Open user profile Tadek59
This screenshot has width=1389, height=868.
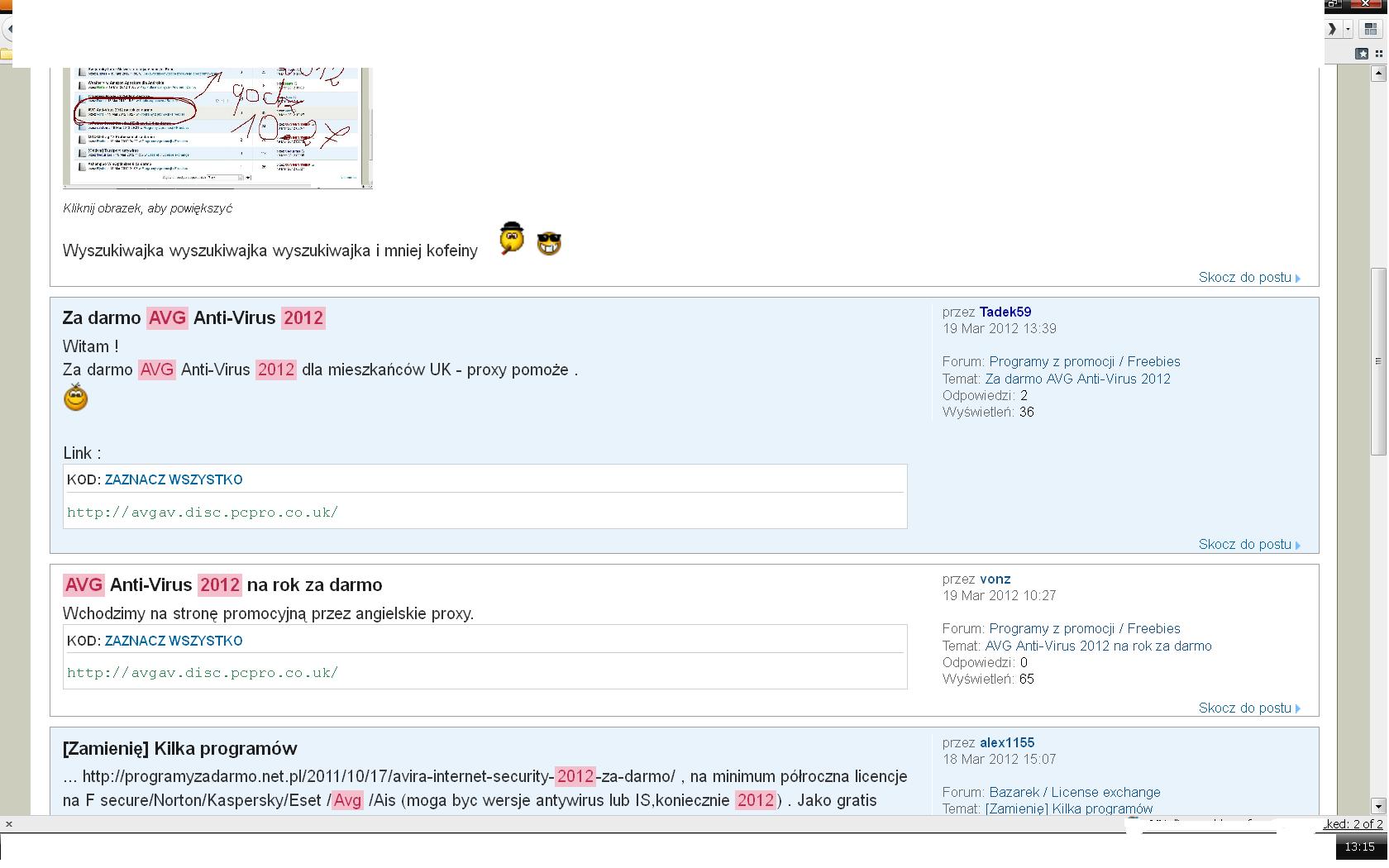[x=1005, y=312]
